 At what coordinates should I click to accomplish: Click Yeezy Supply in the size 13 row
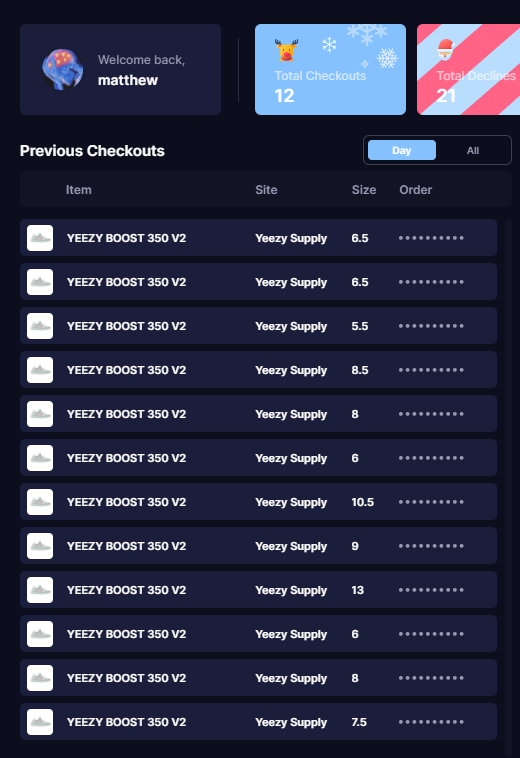click(x=291, y=591)
